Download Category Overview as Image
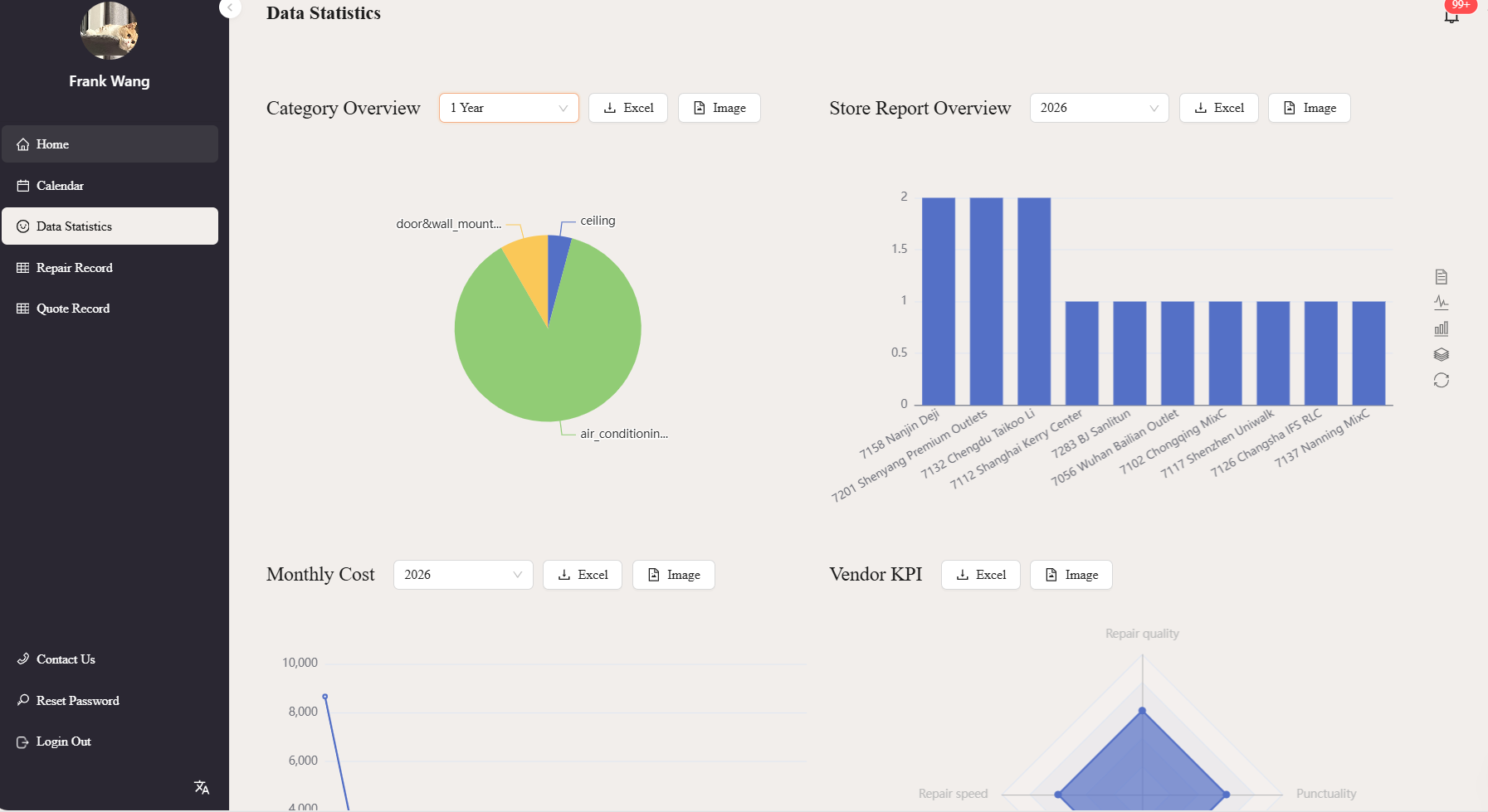The width and height of the screenshot is (1488, 812). [x=720, y=108]
